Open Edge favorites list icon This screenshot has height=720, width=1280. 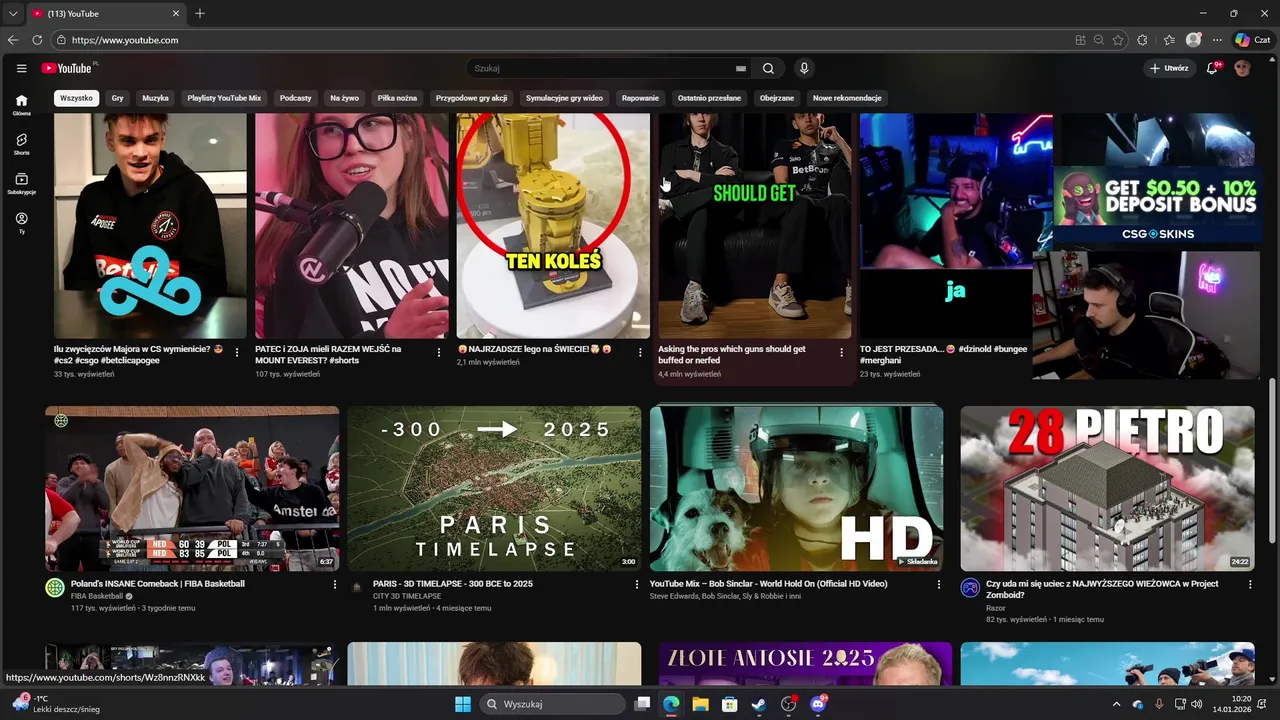click(x=1169, y=40)
